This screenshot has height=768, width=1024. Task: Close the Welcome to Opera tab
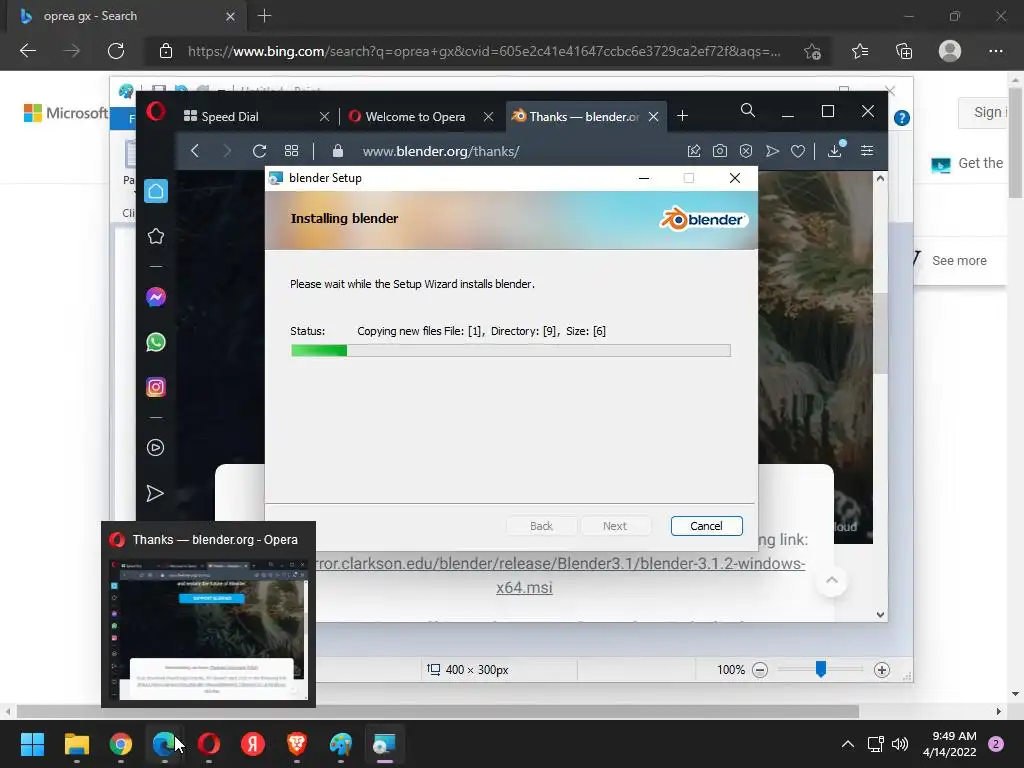tap(488, 116)
